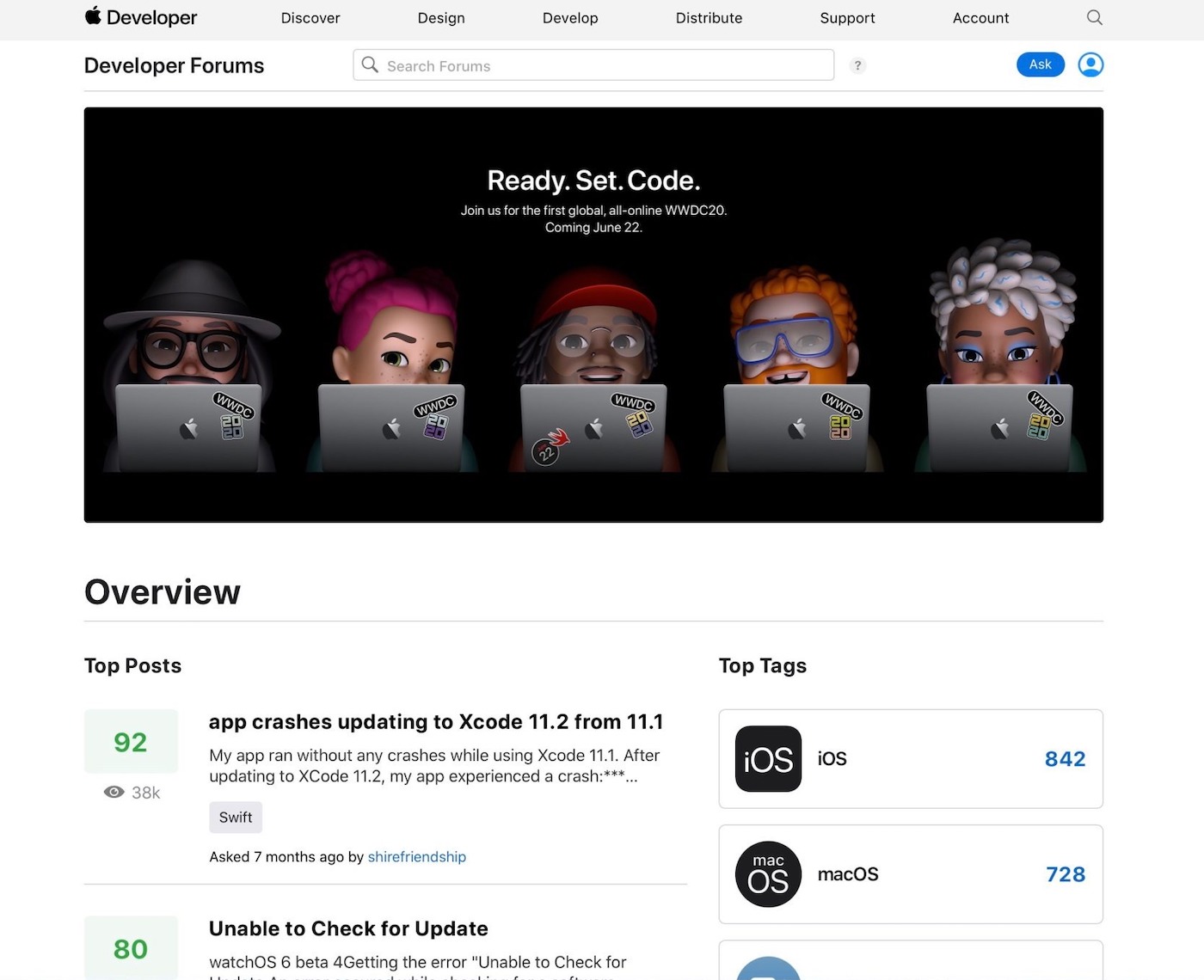Open the iOS top tag card
The width and height of the screenshot is (1204, 980).
pyautogui.click(x=911, y=759)
